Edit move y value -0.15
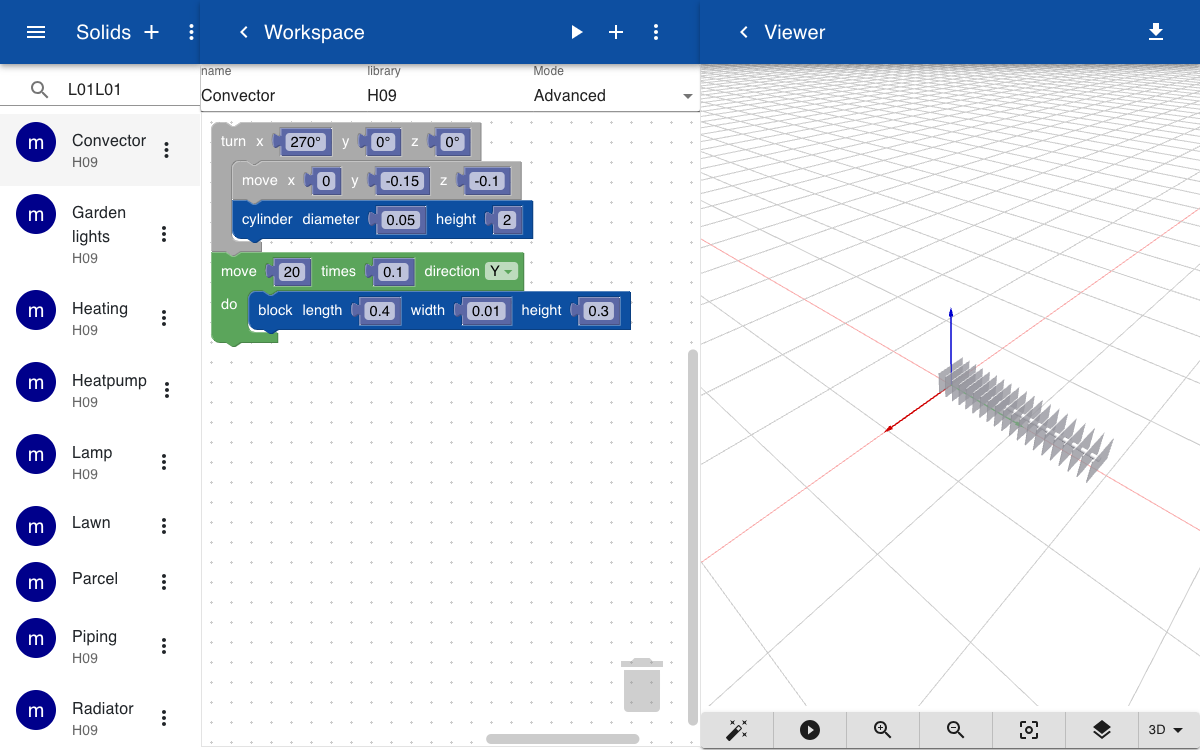 403,181
